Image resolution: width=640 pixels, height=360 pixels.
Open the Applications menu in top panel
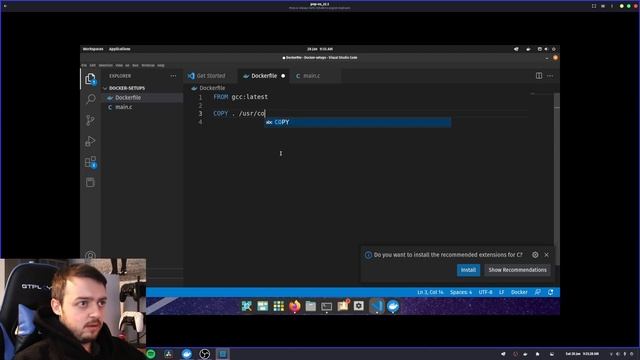coord(120,49)
